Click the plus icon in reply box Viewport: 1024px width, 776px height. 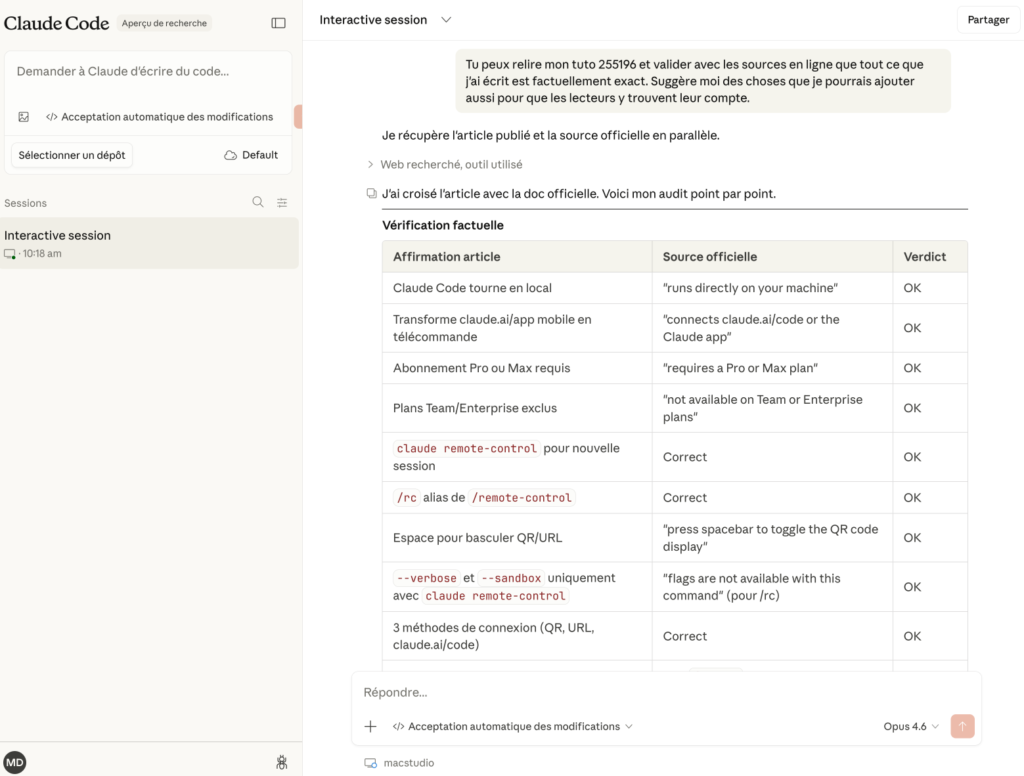tap(370, 727)
